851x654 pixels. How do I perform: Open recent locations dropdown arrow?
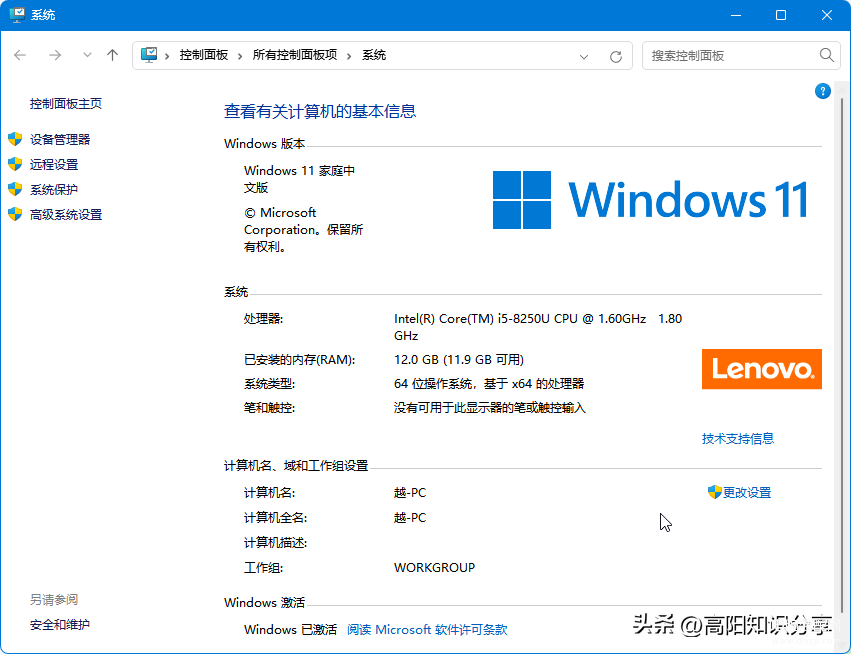tap(87, 56)
